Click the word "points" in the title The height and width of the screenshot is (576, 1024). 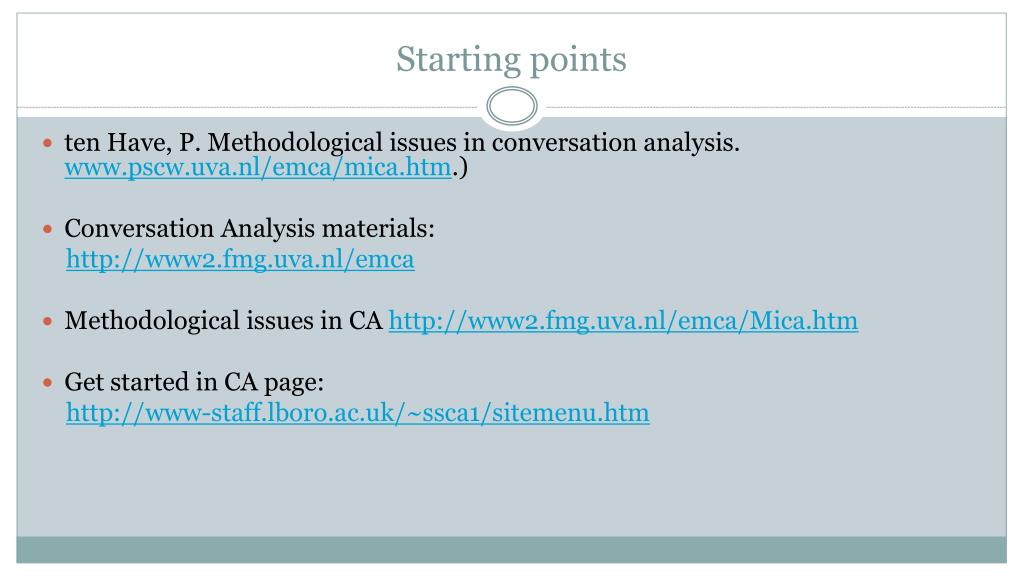point(579,59)
